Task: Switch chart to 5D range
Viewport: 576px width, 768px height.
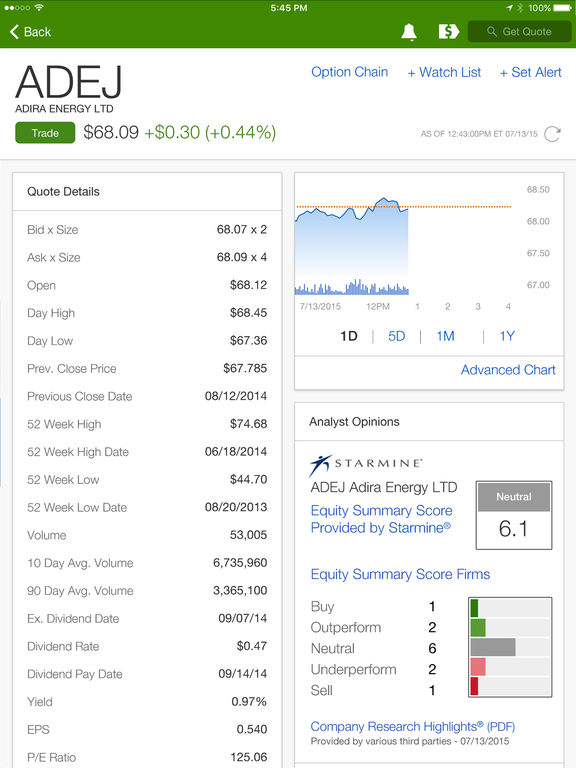Action: pyautogui.click(x=397, y=336)
